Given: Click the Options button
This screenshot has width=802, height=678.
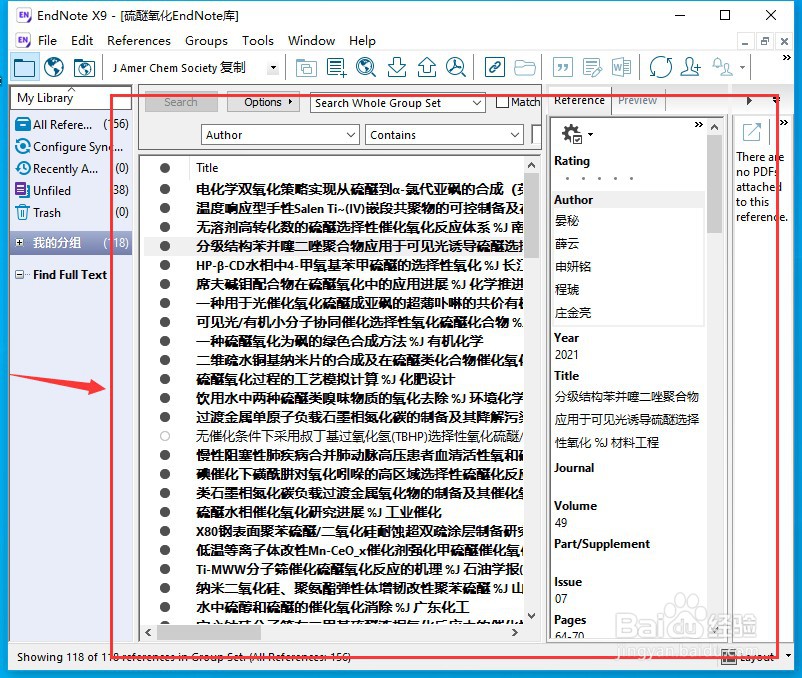Looking at the screenshot, I should click(263, 102).
